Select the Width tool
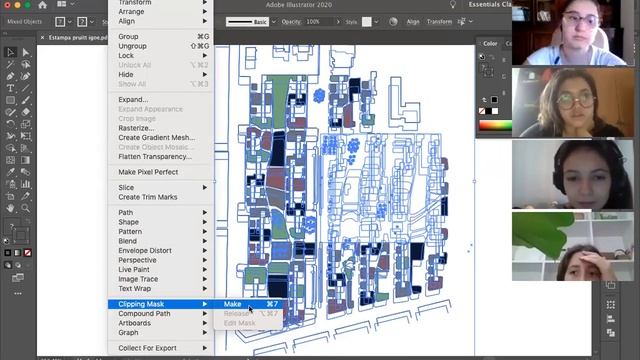This screenshot has width=640, height=360. coord(10,136)
